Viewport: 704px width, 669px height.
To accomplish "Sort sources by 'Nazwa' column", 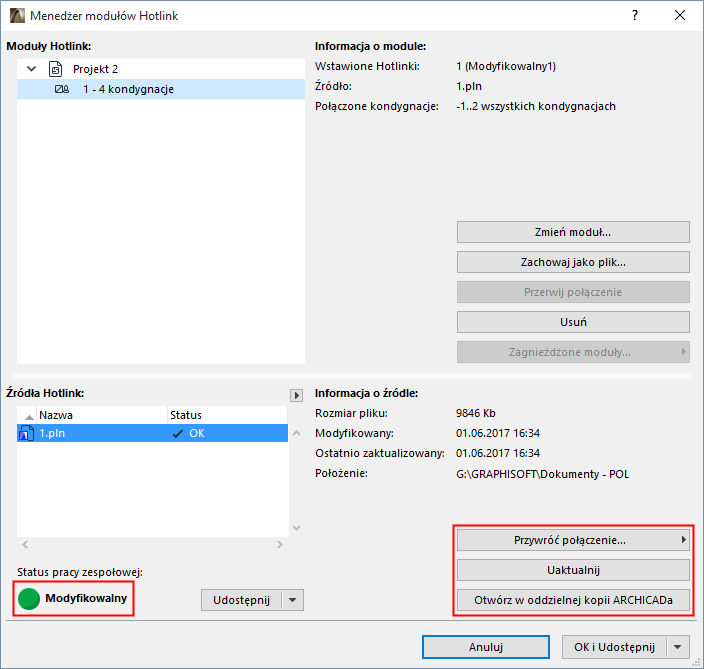I will click(x=102, y=415).
